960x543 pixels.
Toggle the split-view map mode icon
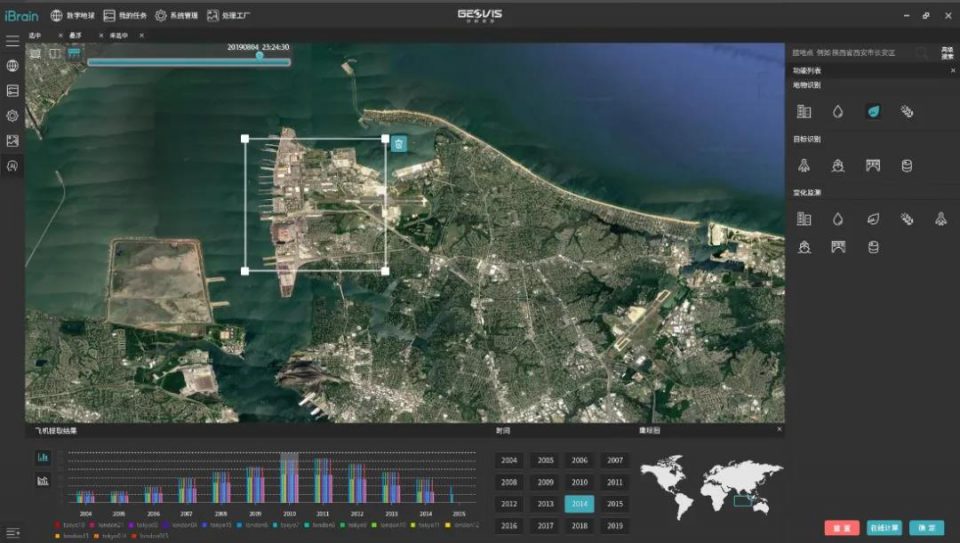54,53
